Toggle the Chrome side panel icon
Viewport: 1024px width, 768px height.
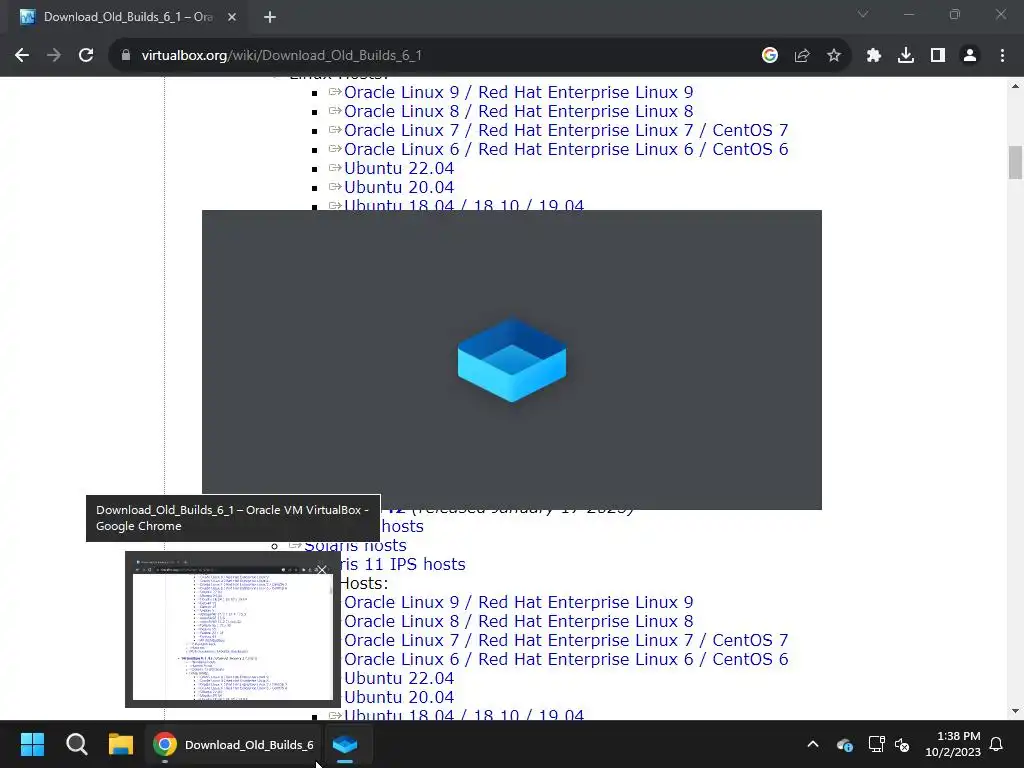[x=938, y=56]
